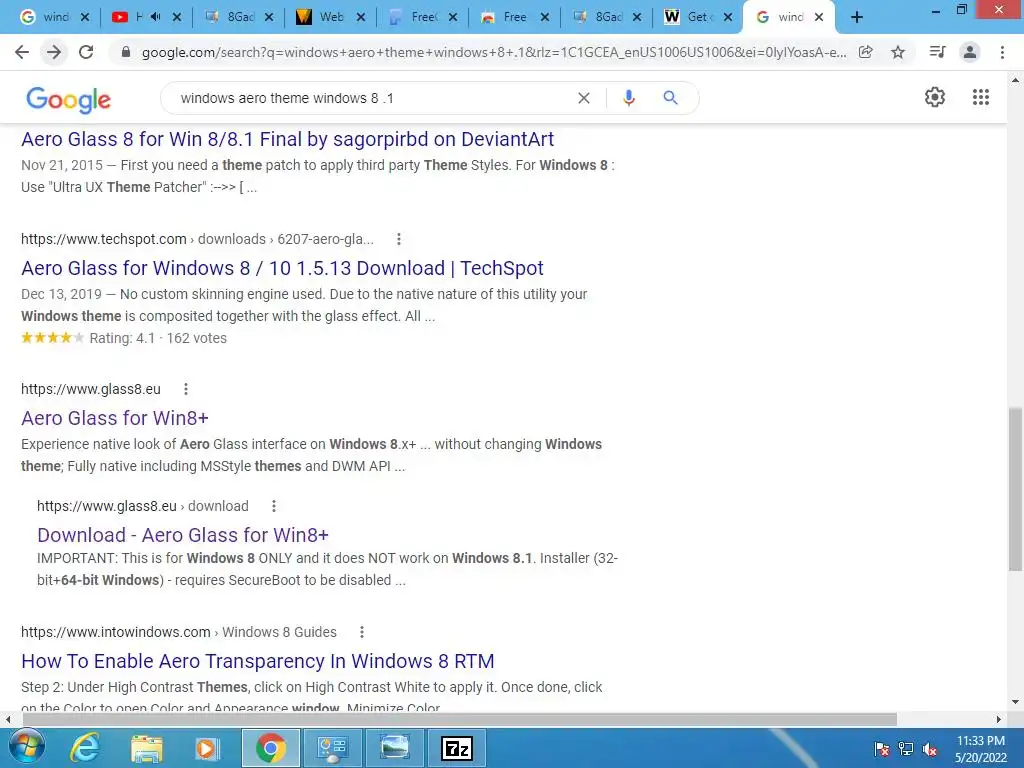The width and height of the screenshot is (1024, 768).
Task: Switch to the Web tab
Action: pos(330,17)
